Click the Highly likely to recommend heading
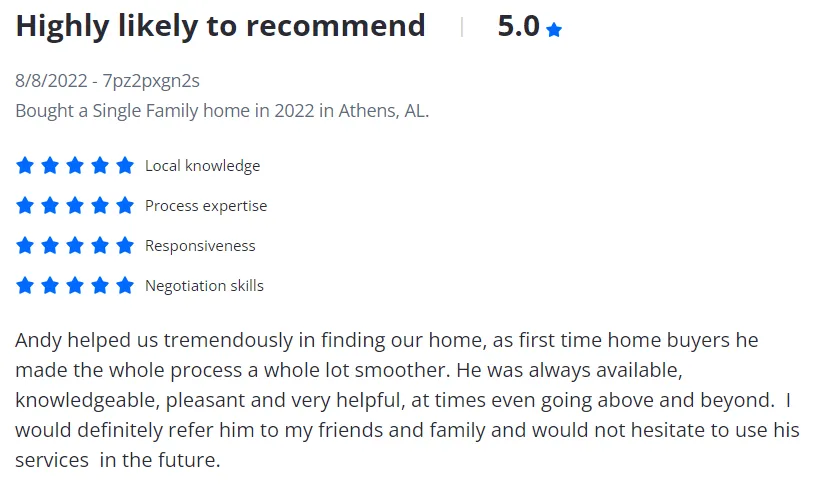 (220, 26)
